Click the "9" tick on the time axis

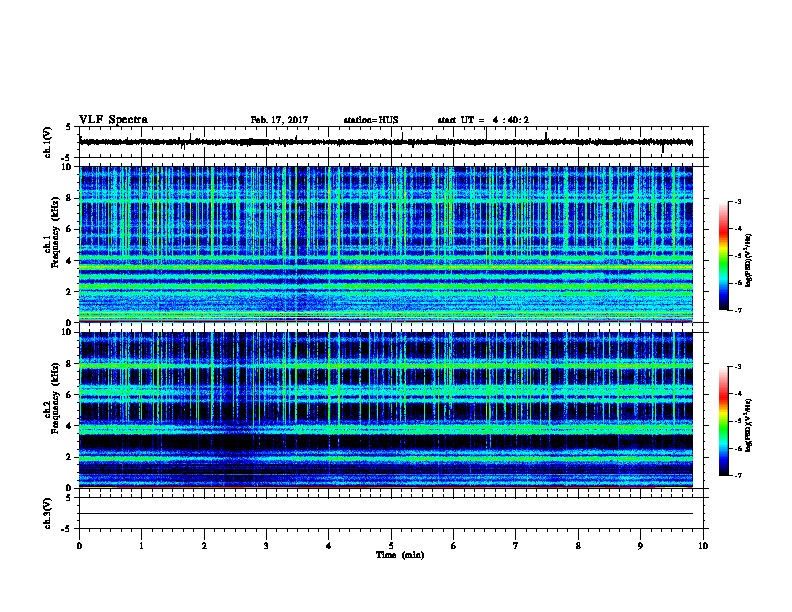point(640,546)
